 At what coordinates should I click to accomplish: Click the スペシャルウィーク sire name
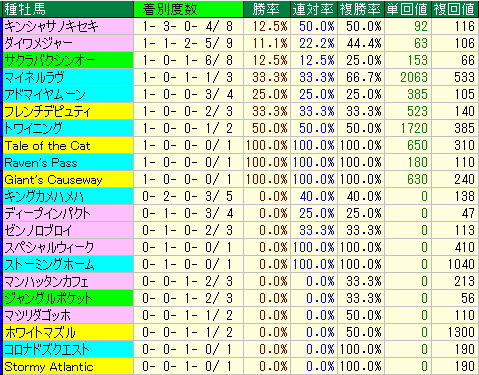[x=49, y=247]
